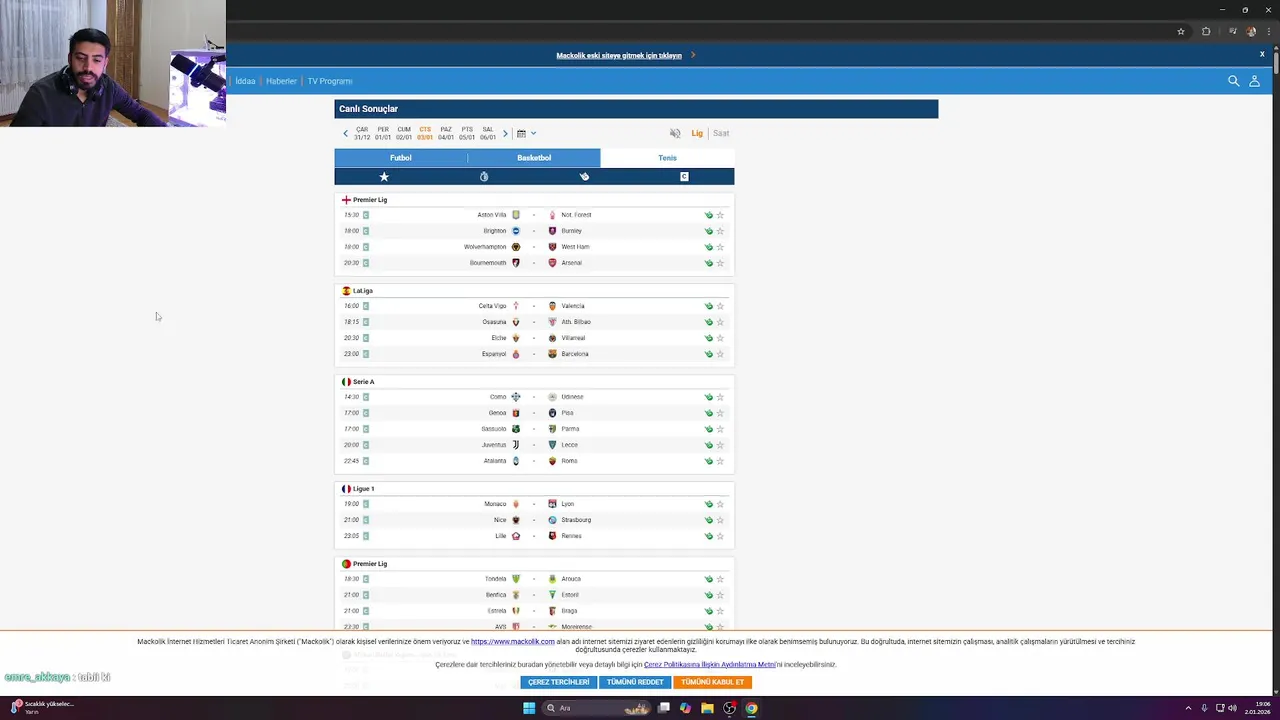Go to next dates with right arrow
Viewport: 1280px width, 720px height.
tap(505, 133)
